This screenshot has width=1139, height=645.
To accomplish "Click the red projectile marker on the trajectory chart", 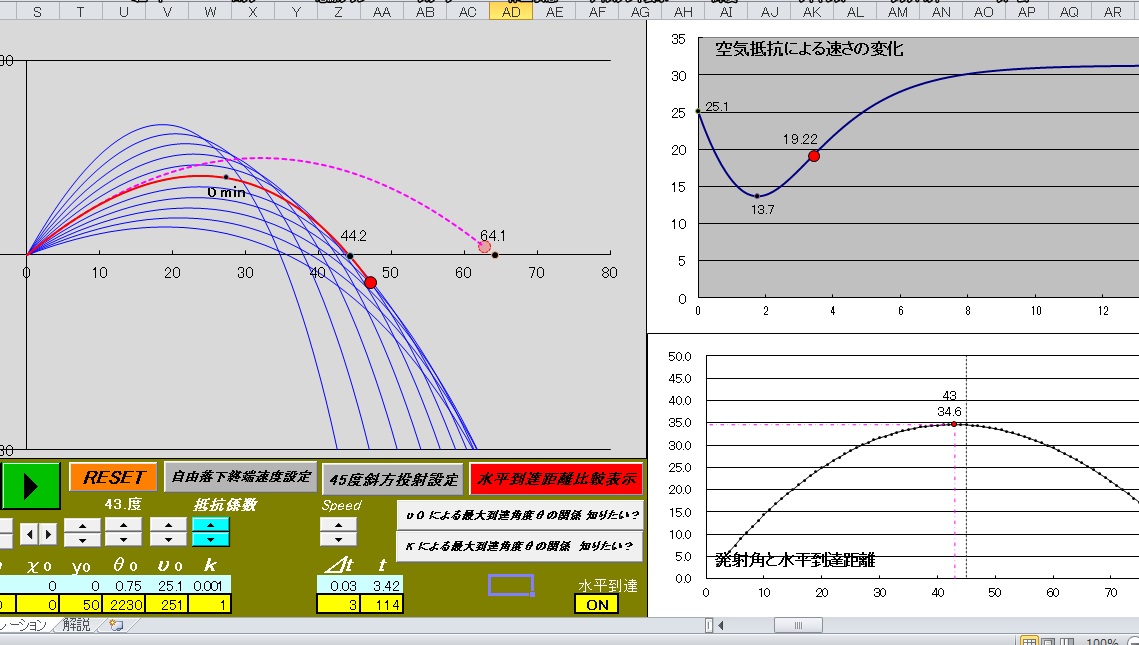I will point(370,282).
